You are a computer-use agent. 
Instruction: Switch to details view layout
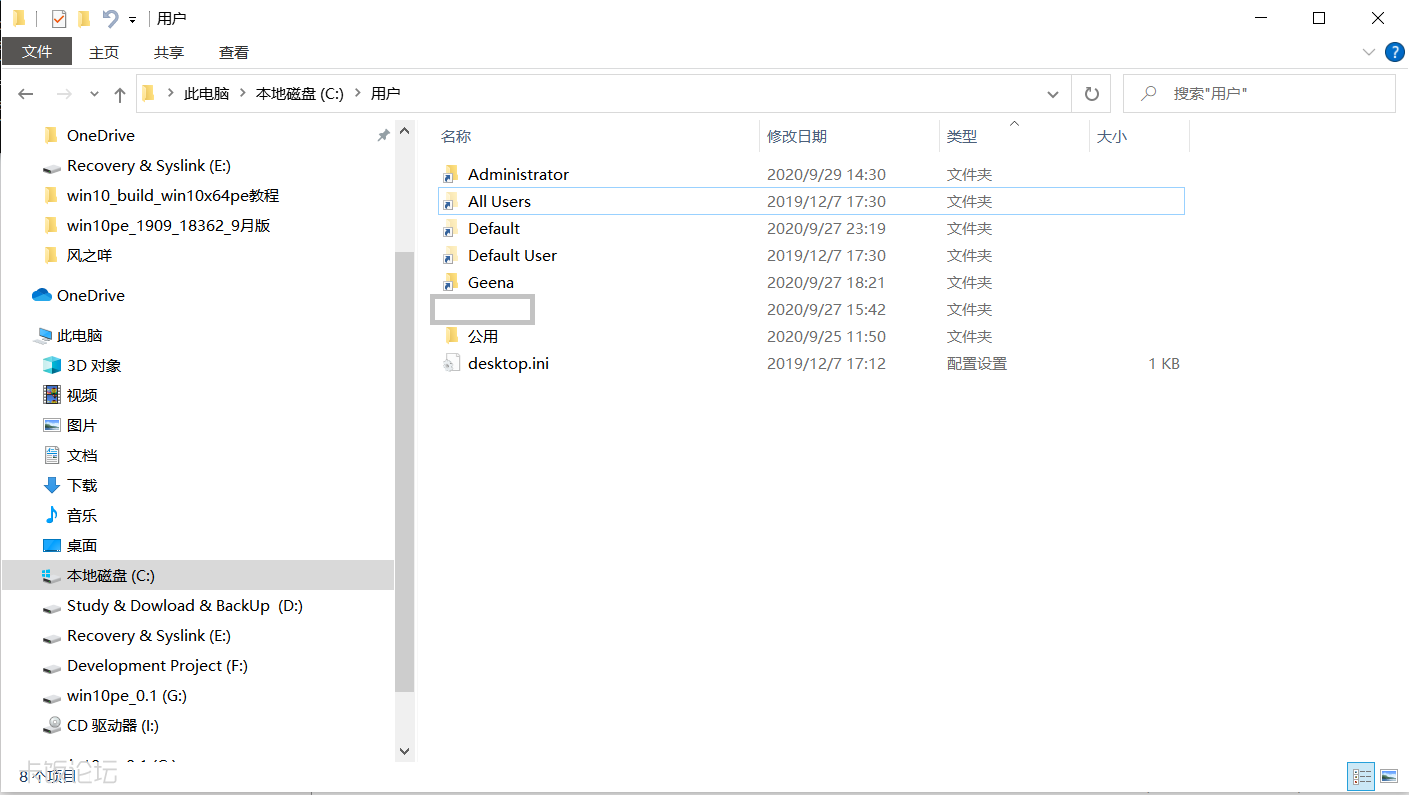1361,775
